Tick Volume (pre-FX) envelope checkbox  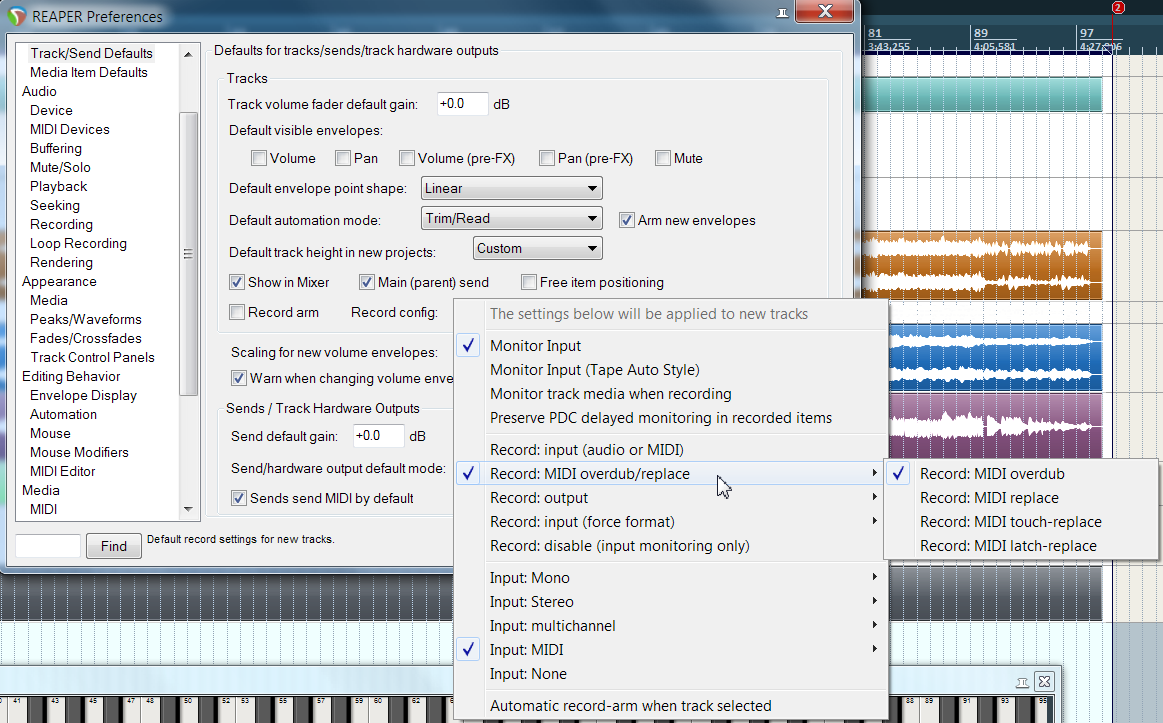tap(406, 158)
